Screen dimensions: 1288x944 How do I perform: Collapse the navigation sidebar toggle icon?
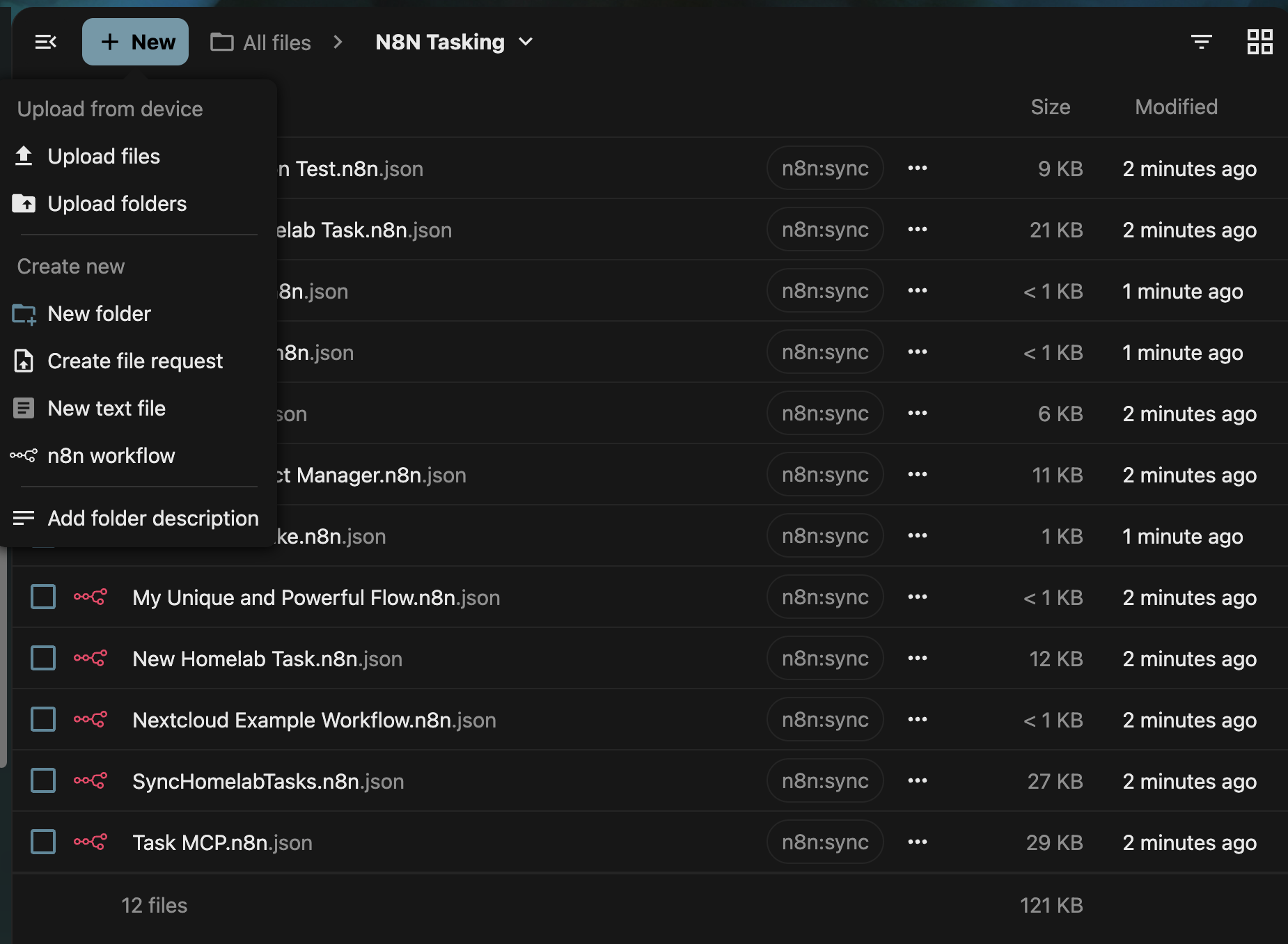click(46, 42)
